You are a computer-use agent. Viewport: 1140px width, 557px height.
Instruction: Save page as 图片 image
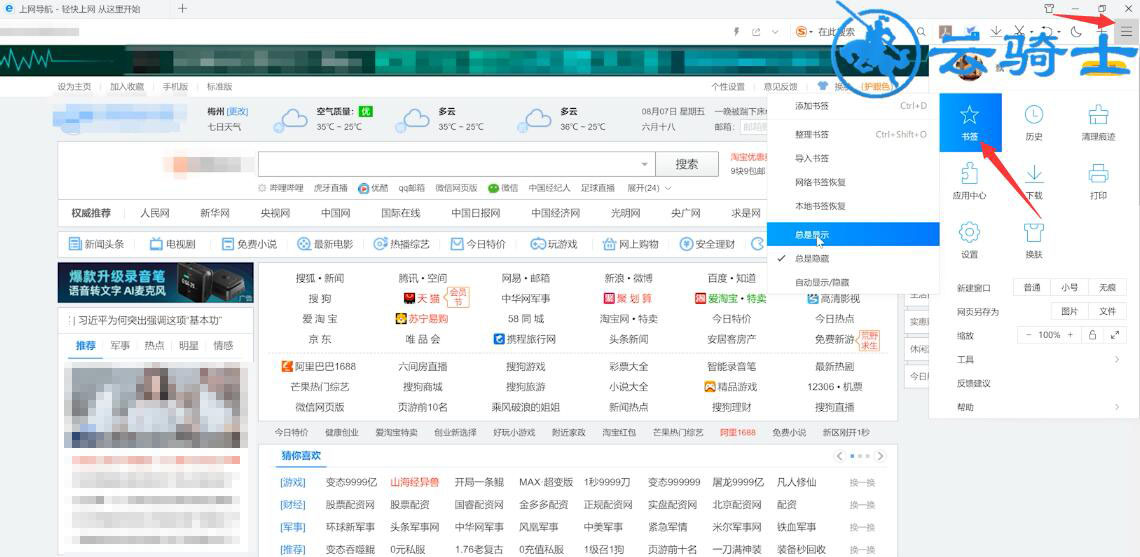pos(1069,311)
